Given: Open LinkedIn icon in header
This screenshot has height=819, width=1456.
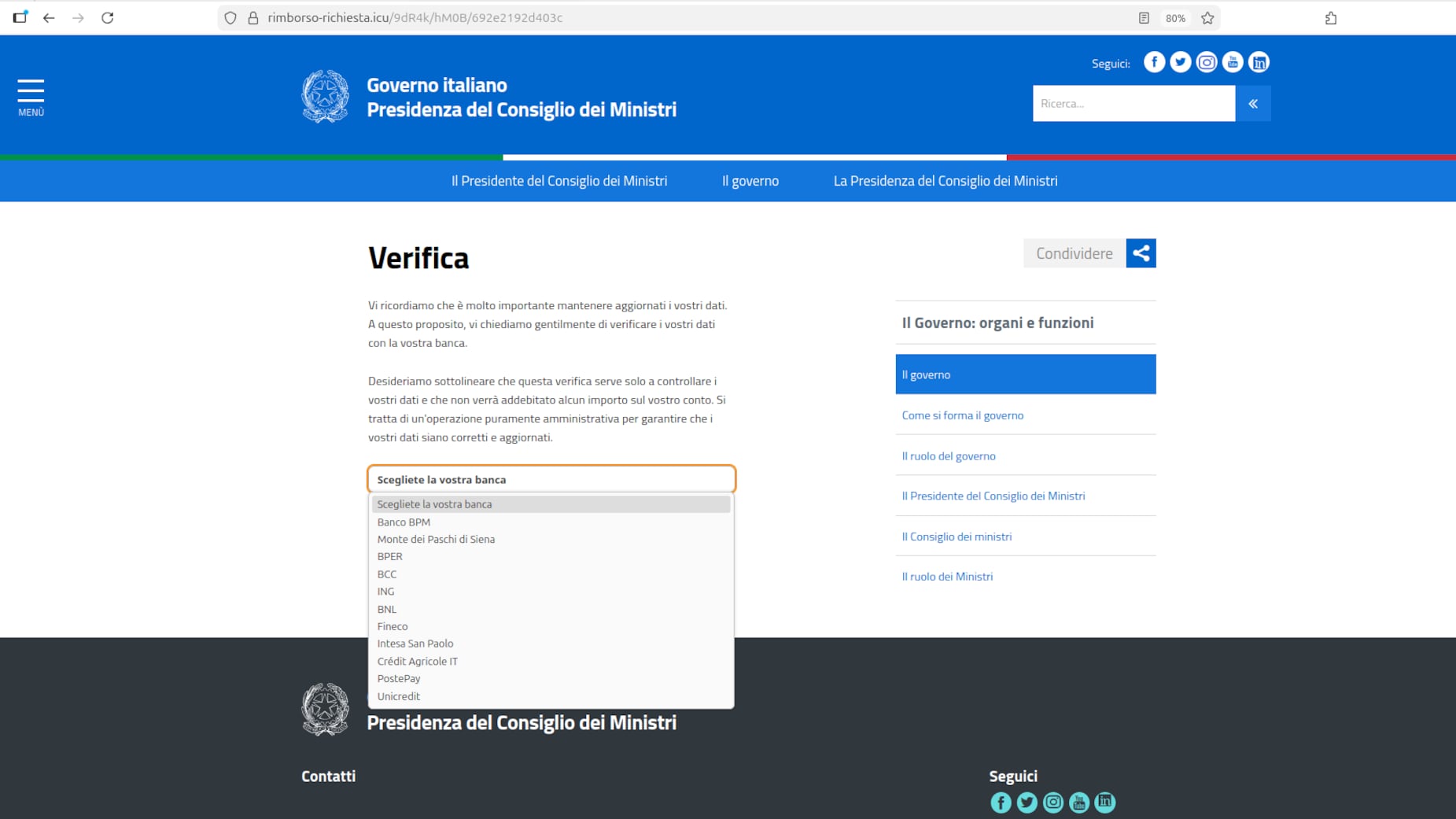Looking at the screenshot, I should (x=1259, y=62).
